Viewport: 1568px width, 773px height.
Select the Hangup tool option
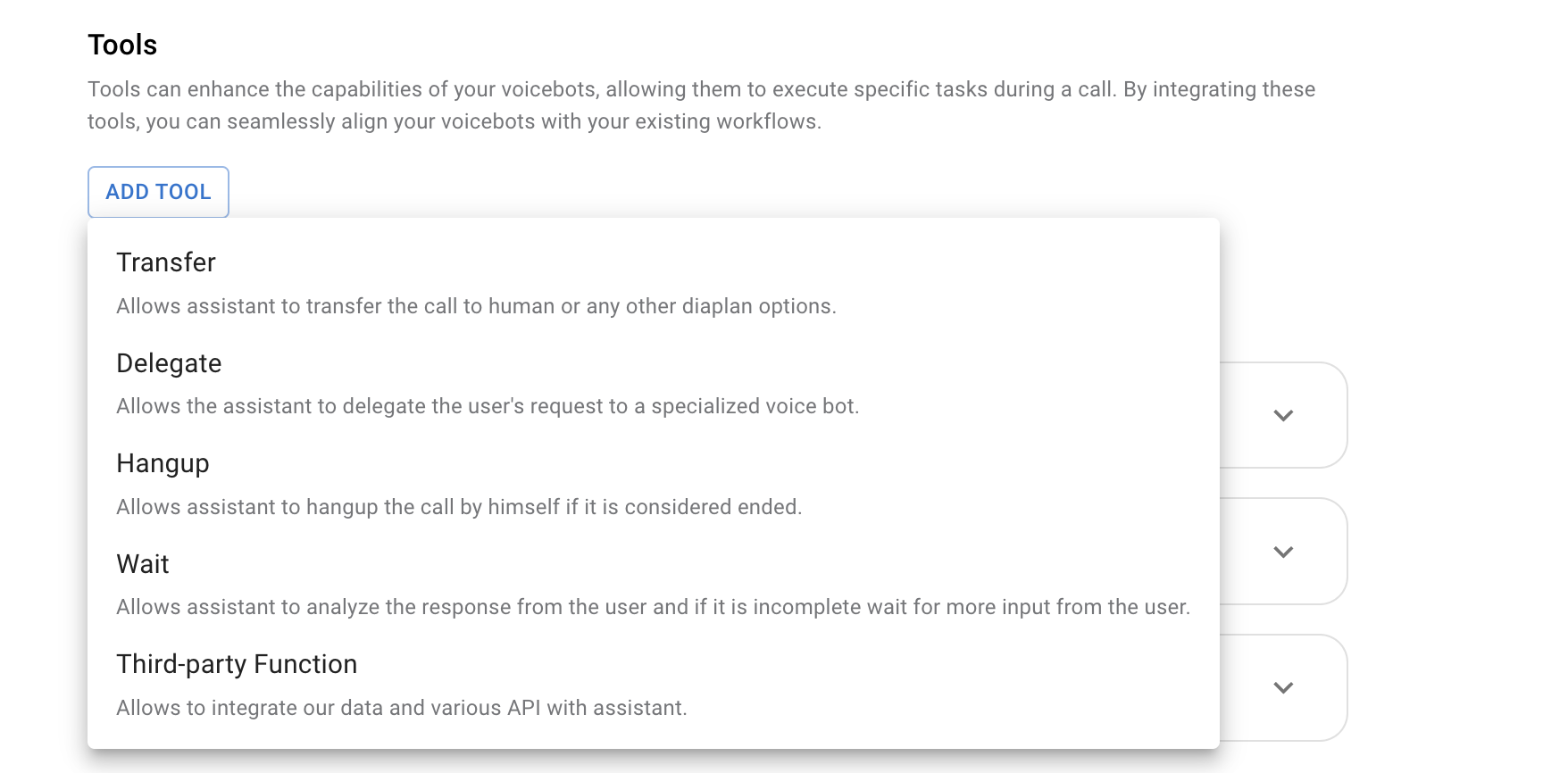pyautogui.click(x=163, y=463)
